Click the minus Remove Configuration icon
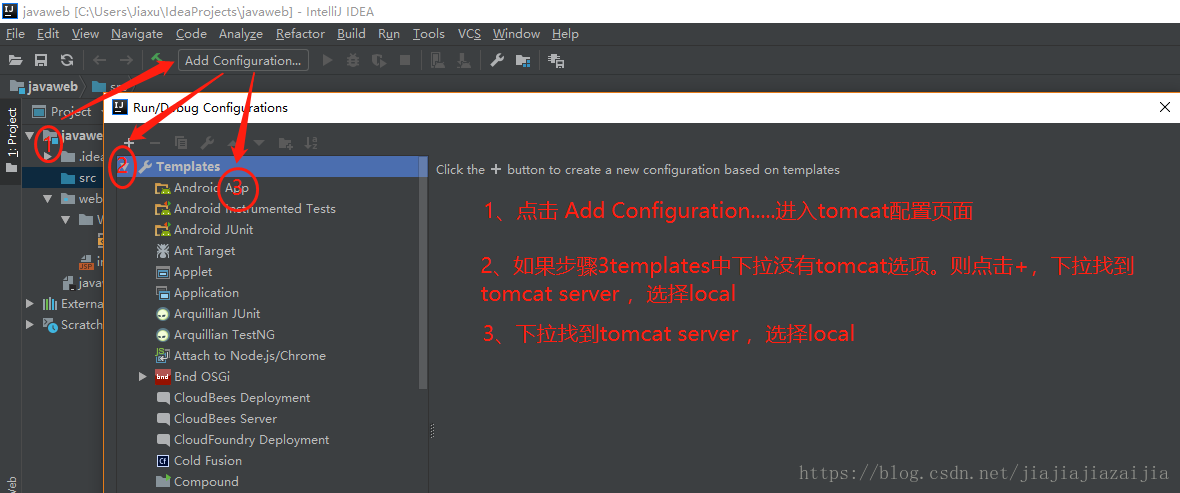 point(155,142)
